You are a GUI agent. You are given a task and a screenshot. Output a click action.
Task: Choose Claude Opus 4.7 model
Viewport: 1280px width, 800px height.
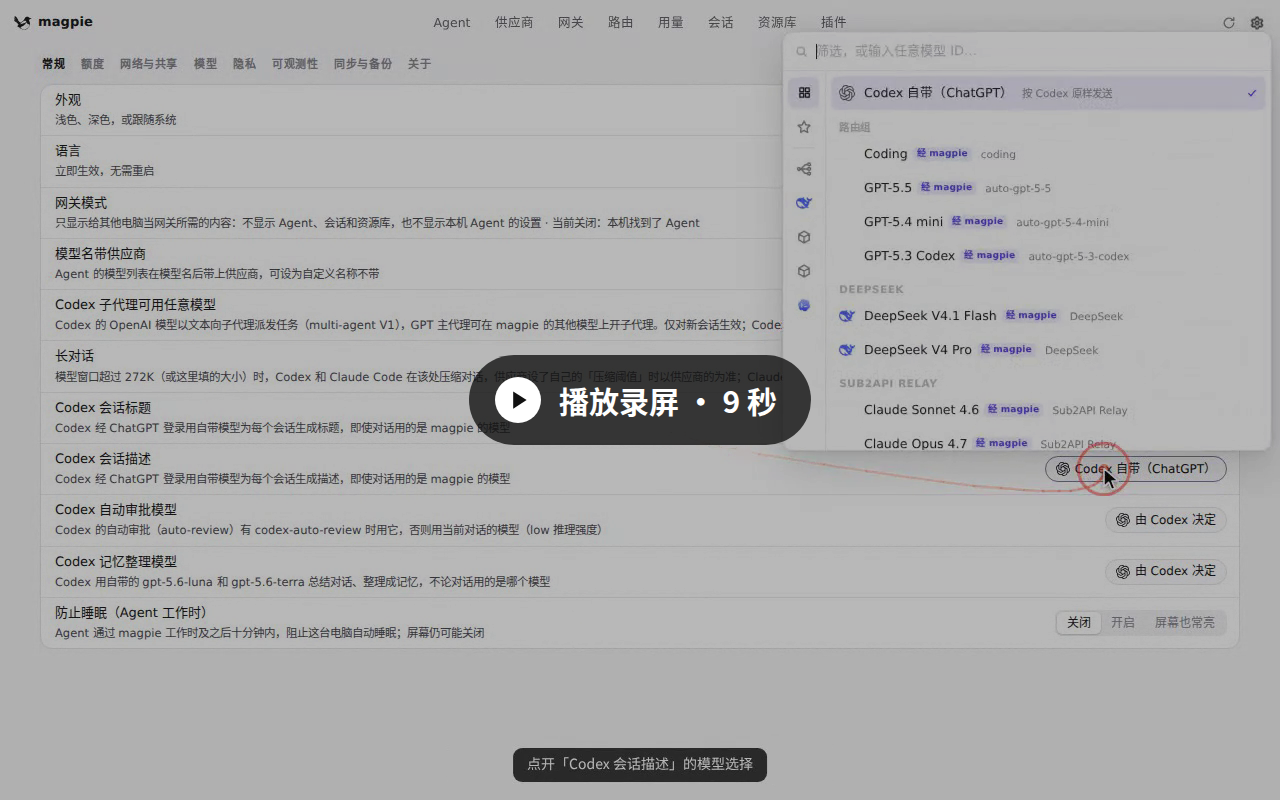coord(1048,441)
